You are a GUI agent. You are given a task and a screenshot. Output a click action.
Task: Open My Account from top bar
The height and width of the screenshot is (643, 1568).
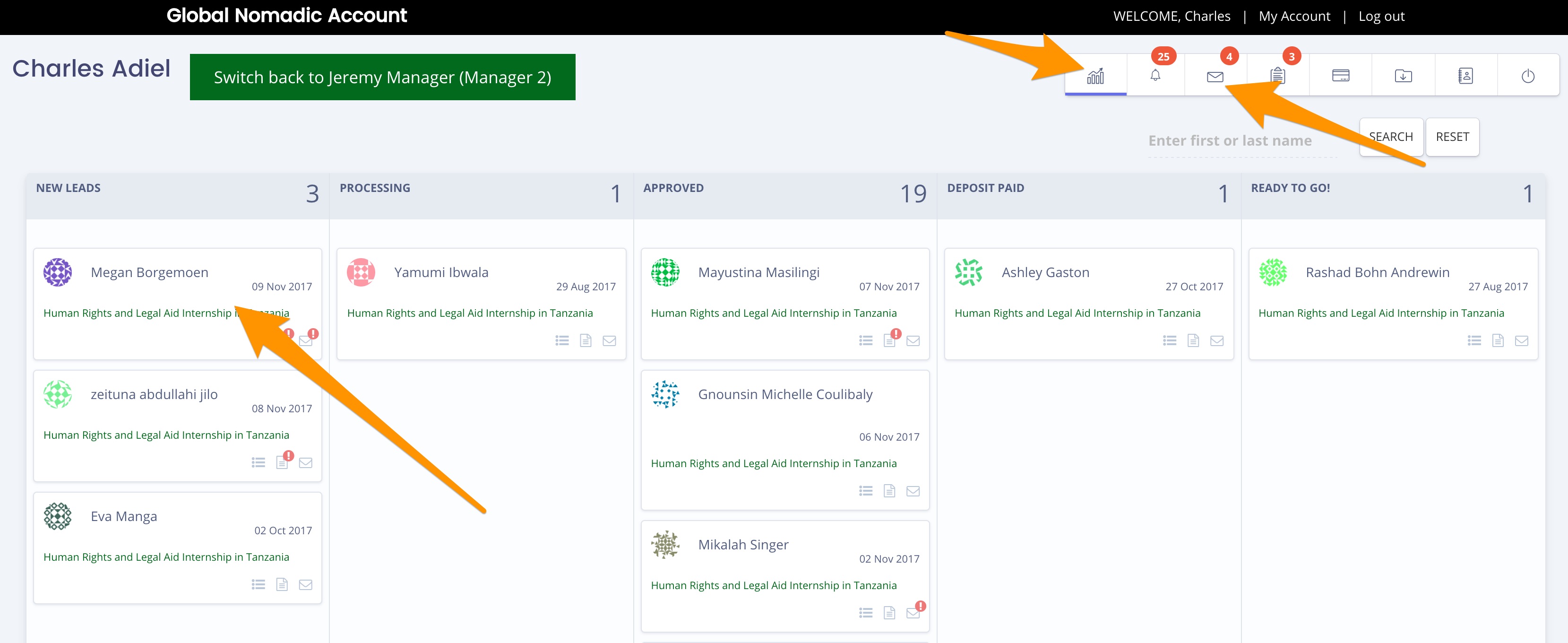[x=1294, y=17]
